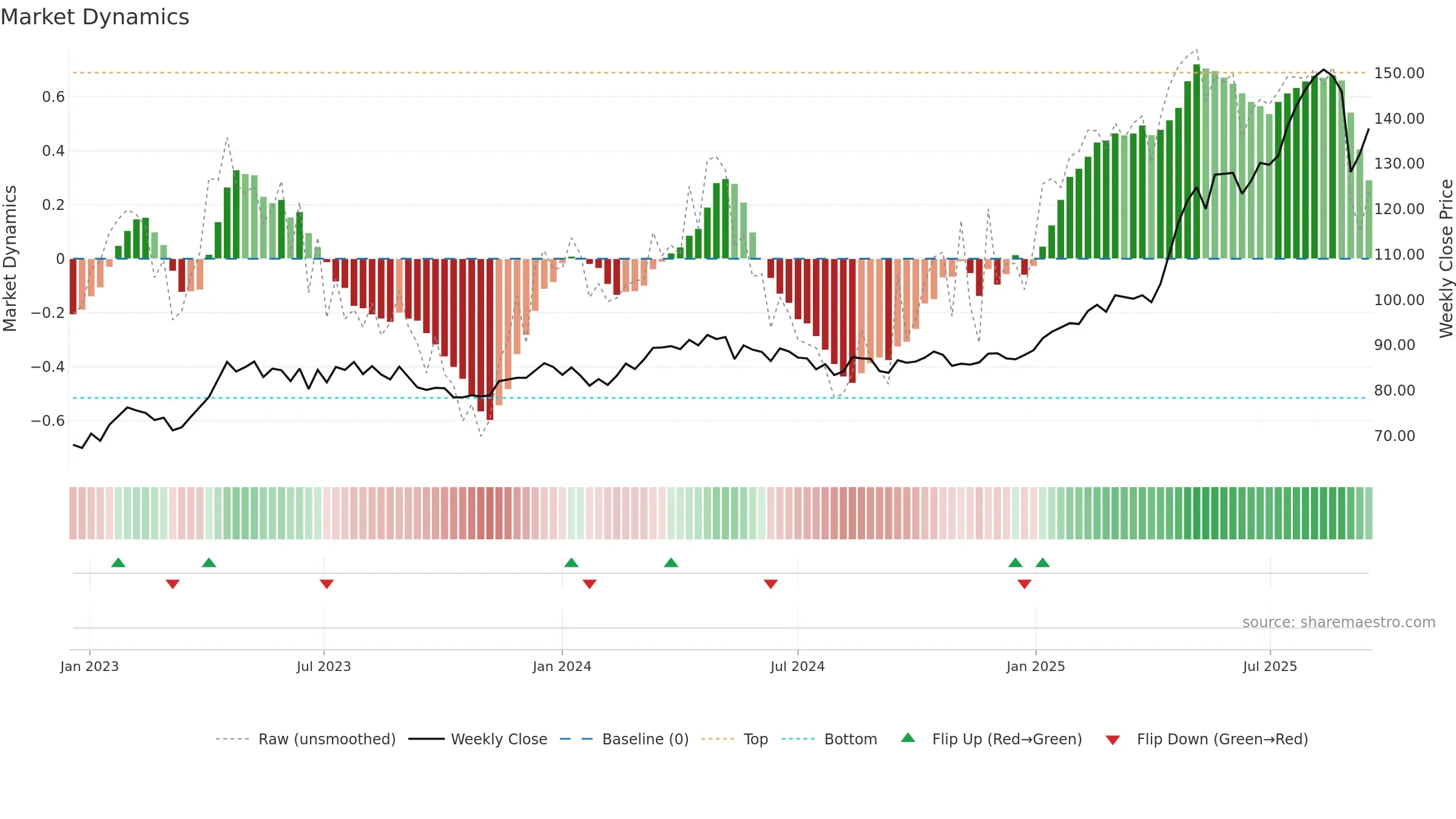This screenshot has width=1456, height=819.
Task: Click the flip-down marker at Jul 2023
Action: click(326, 584)
